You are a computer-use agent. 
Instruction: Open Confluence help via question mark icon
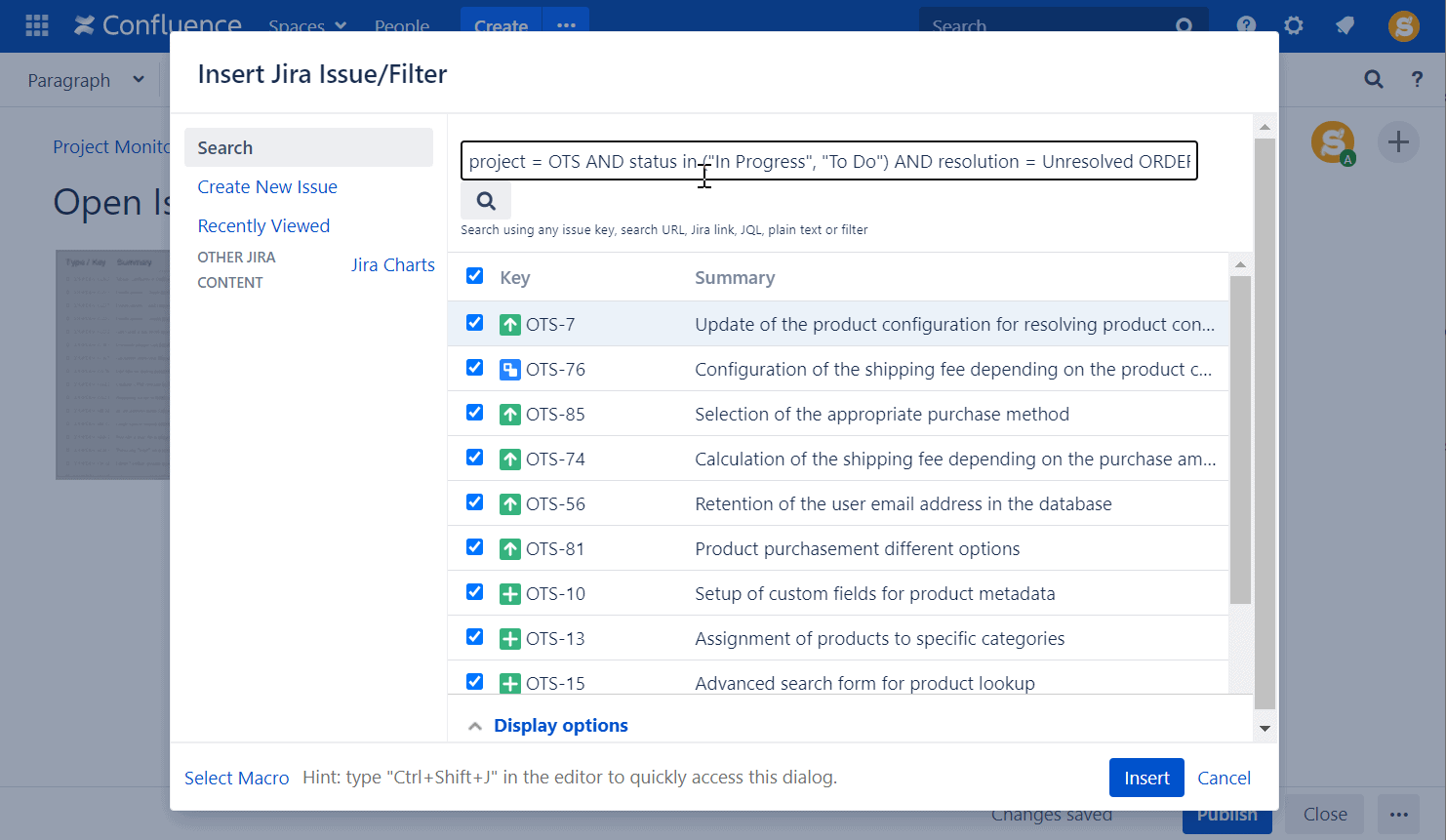[x=1245, y=26]
